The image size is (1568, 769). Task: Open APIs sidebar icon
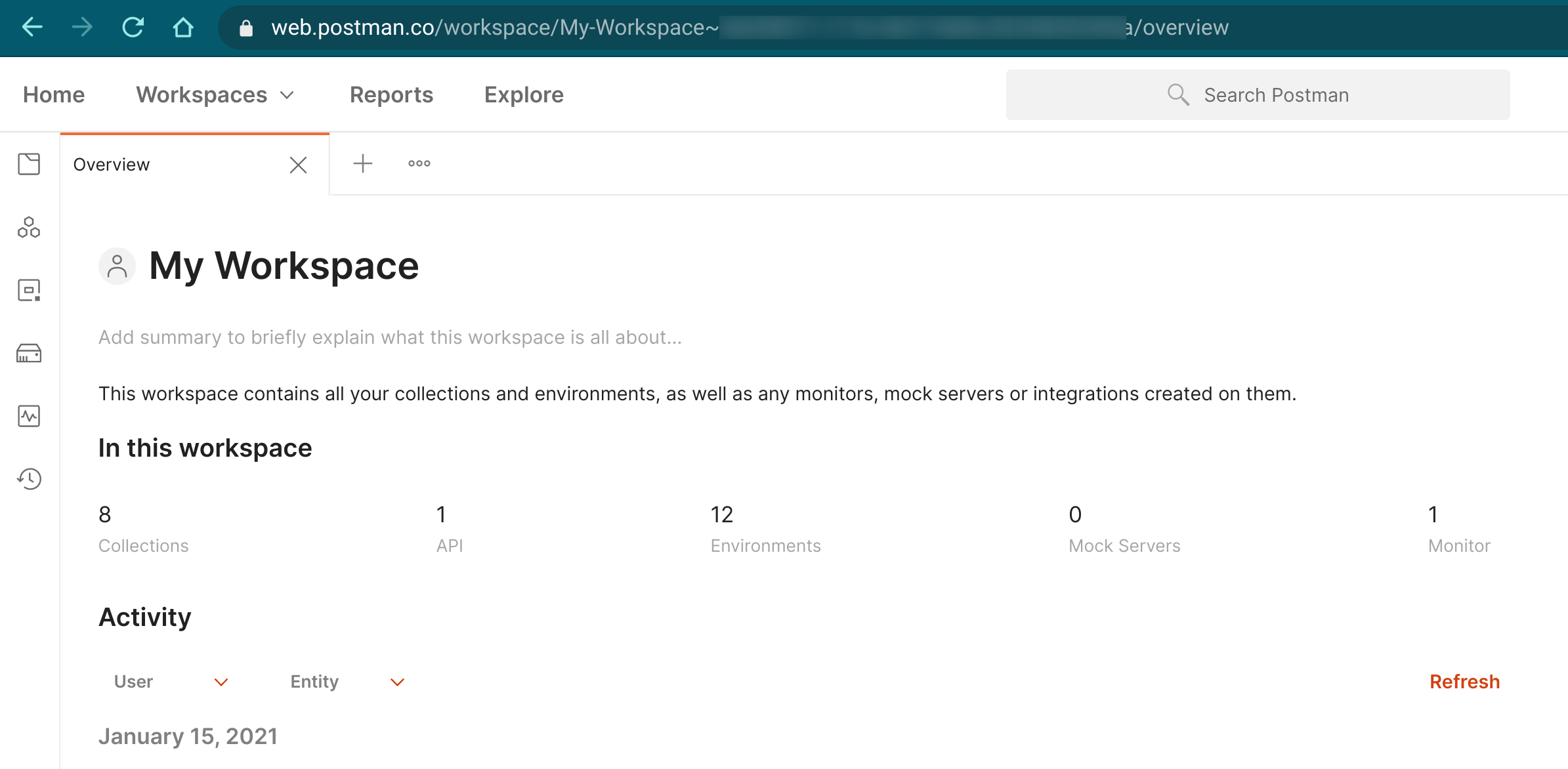[29, 227]
